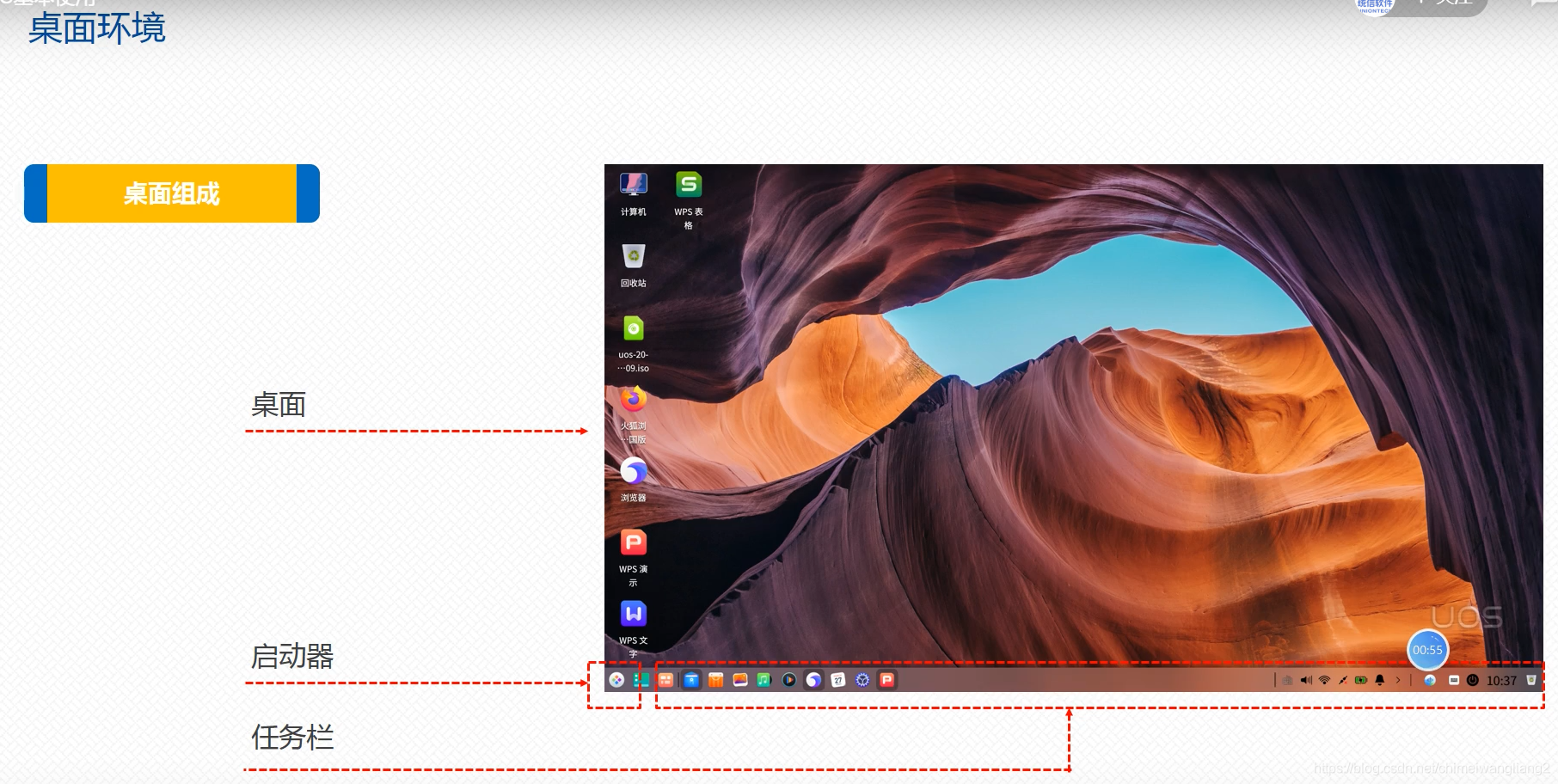Click the power button tray icon

[x=1473, y=680]
